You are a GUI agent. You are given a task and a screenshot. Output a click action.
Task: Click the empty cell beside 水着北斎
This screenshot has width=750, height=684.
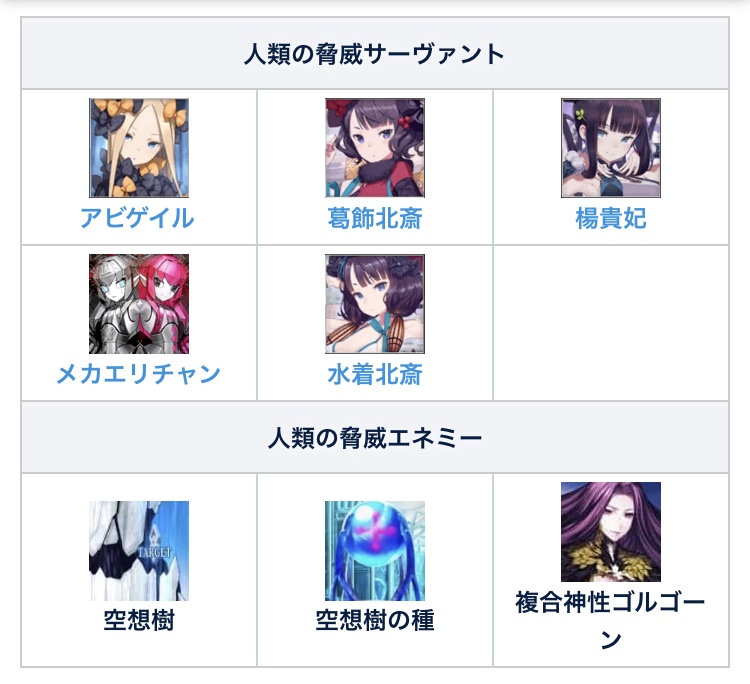click(x=611, y=323)
